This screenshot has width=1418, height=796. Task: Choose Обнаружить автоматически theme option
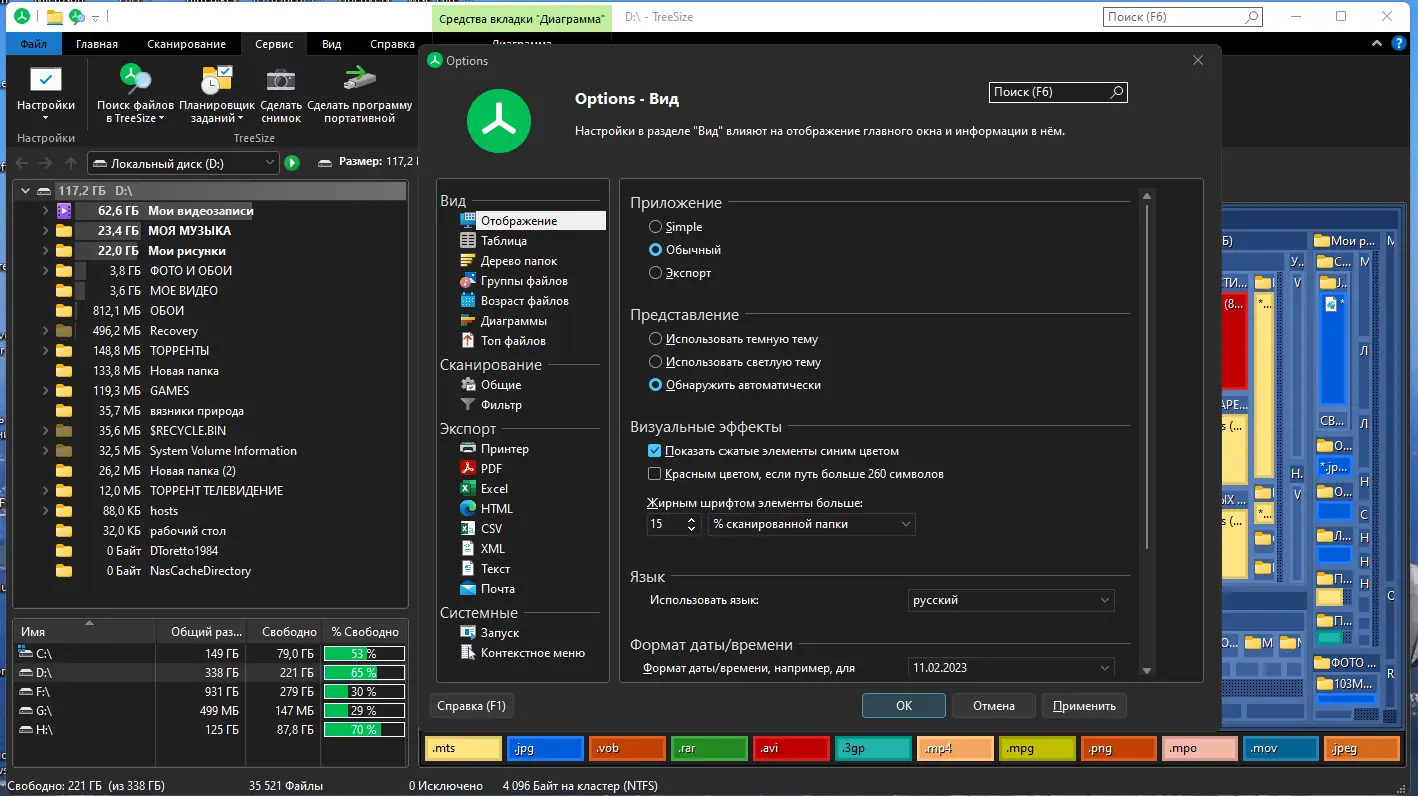[x=656, y=385]
